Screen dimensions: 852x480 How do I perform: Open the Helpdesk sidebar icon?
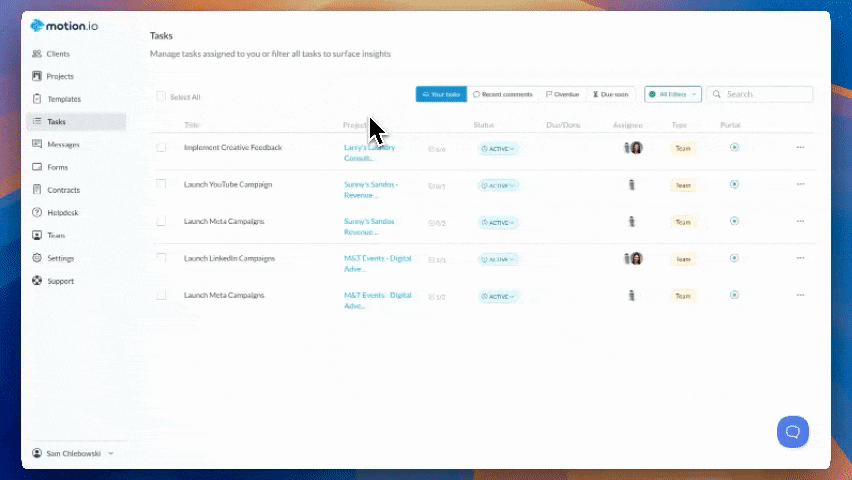pyautogui.click(x=37, y=213)
